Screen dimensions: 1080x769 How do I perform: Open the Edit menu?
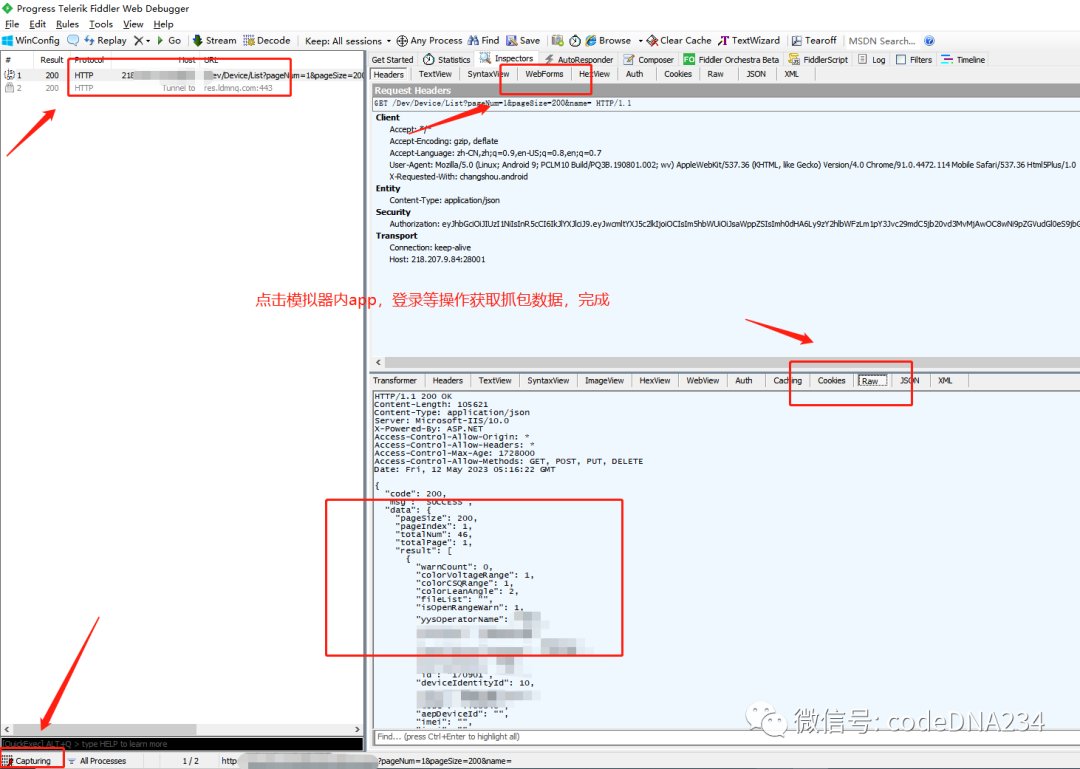tap(37, 24)
